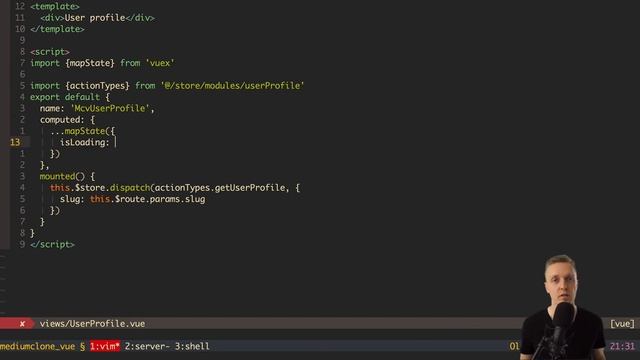Click the '@/store/modules/userProfile' path string
The width and height of the screenshot is (640, 360).
(x=232, y=86)
